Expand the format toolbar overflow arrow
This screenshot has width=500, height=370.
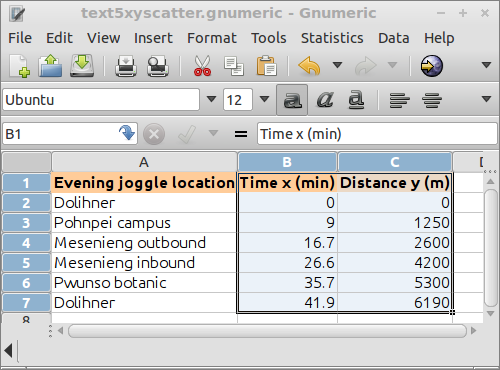pos(486,99)
